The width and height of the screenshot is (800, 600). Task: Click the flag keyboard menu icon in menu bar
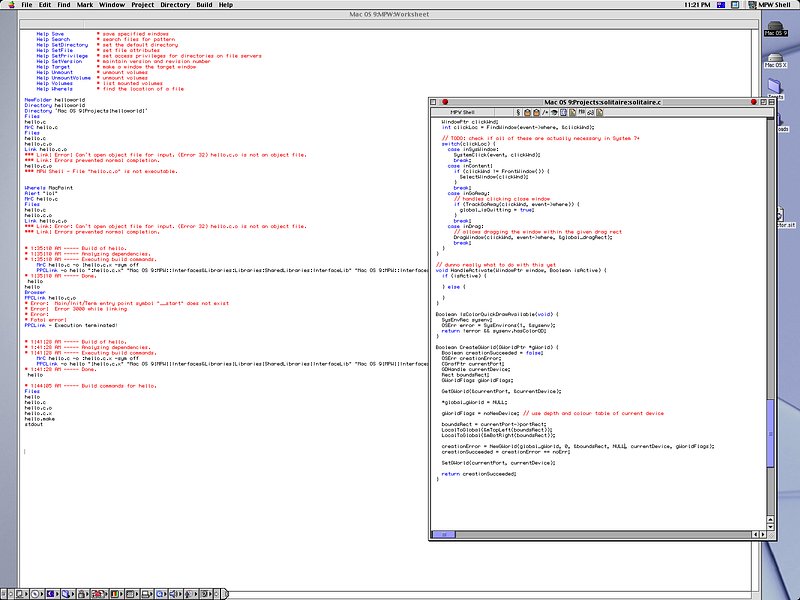pyautogui.click(x=721, y=5)
